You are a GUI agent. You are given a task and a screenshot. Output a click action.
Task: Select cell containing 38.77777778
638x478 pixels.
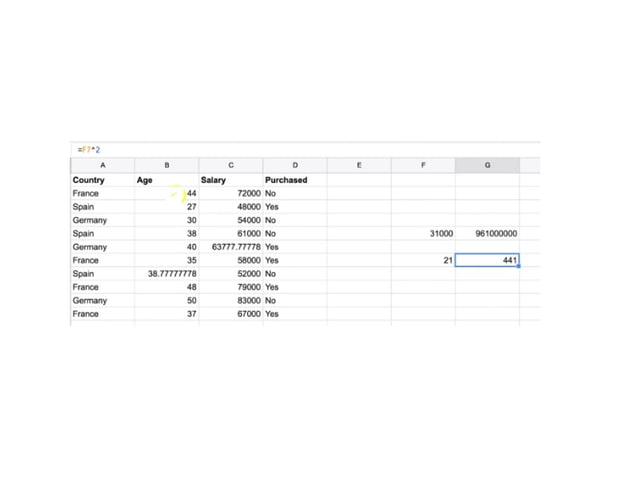coord(166,273)
